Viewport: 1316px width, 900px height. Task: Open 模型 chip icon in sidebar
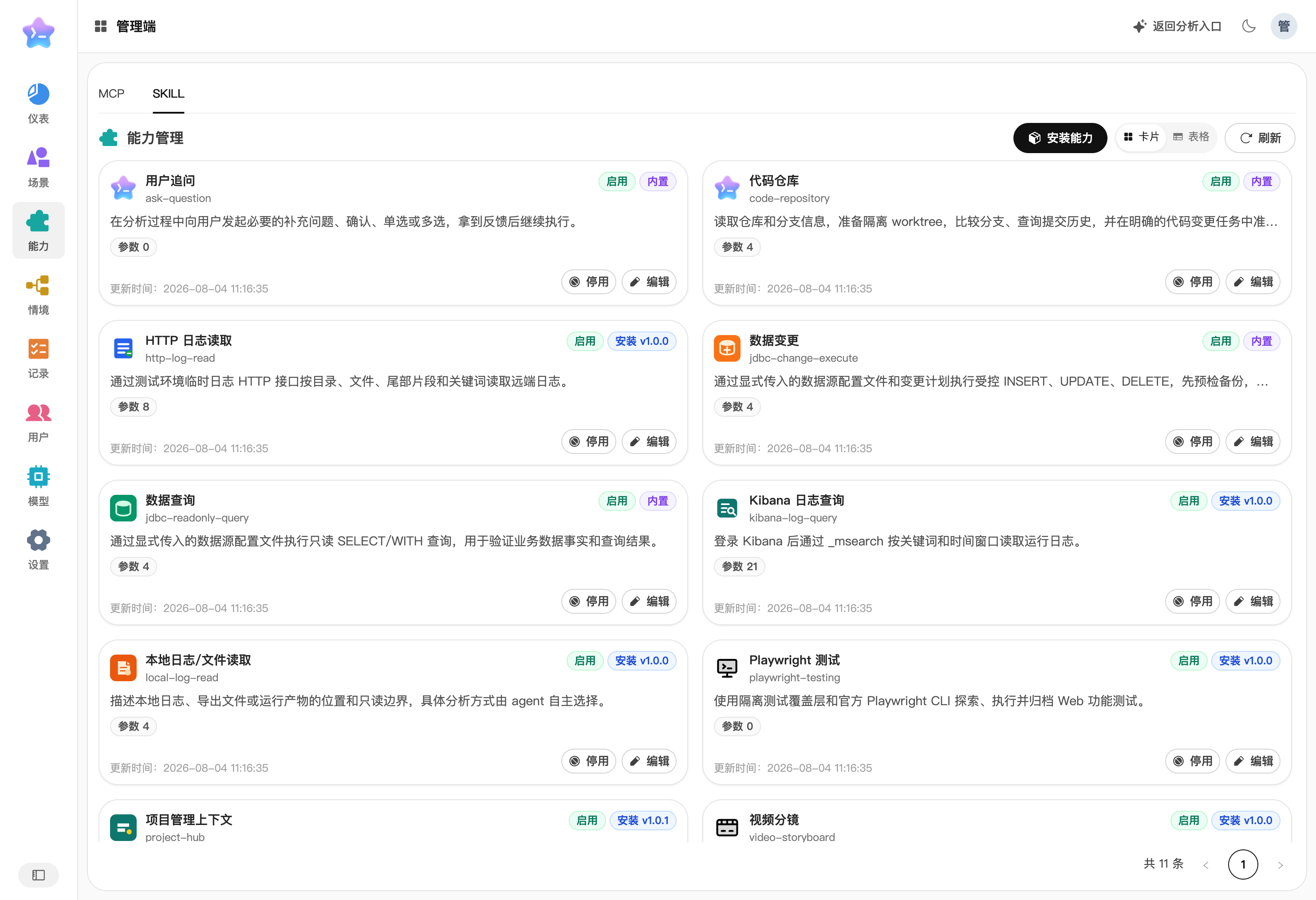[x=39, y=486]
